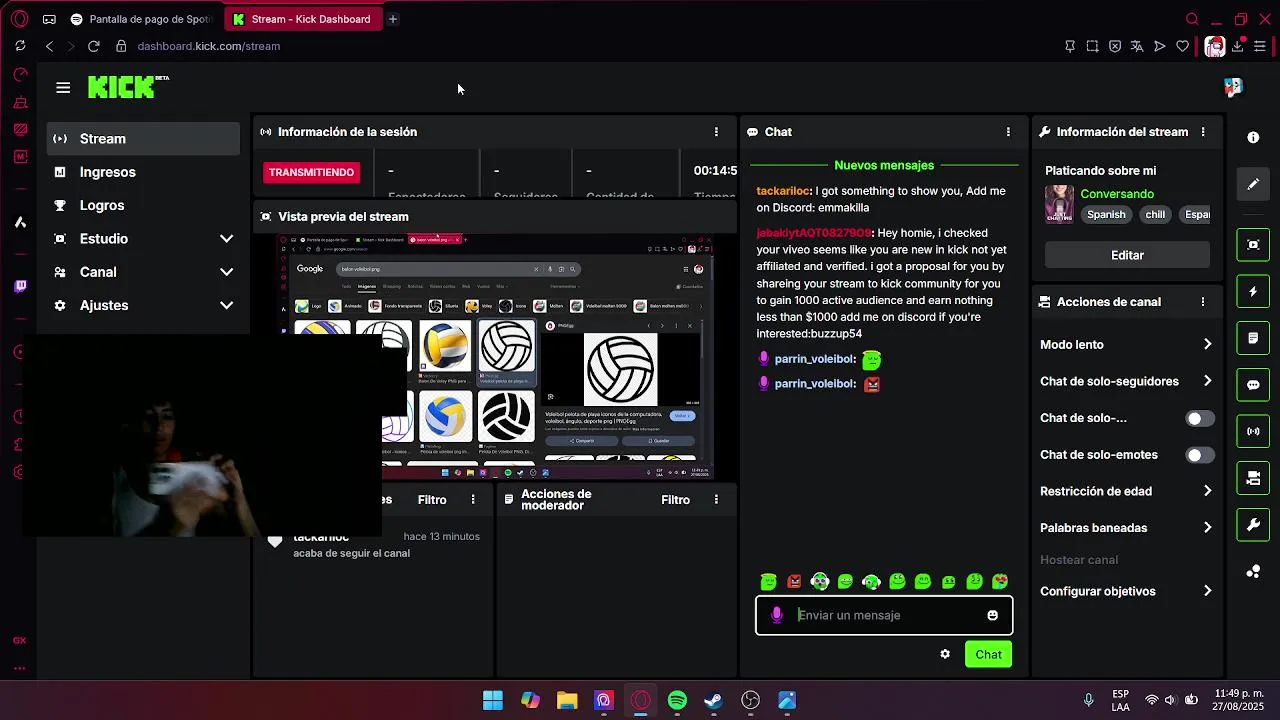Image resolution: width=1280 pixels, height=720 pixels.
Task: Go to Ingresos in the left sidebar
Action: [143, 172]
